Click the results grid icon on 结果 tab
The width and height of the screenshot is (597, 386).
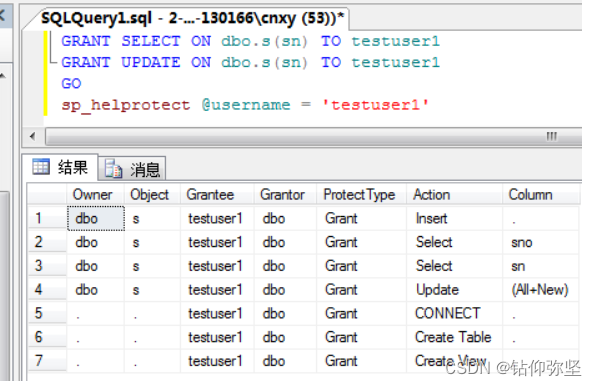pyautogui.click(x=41, y=167)
